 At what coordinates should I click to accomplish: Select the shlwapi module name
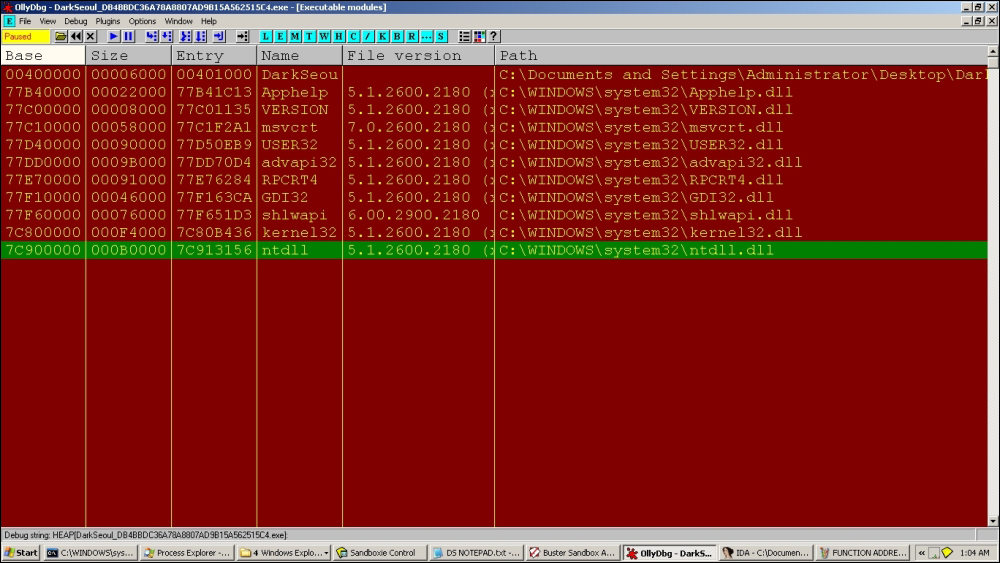point(294,215)
